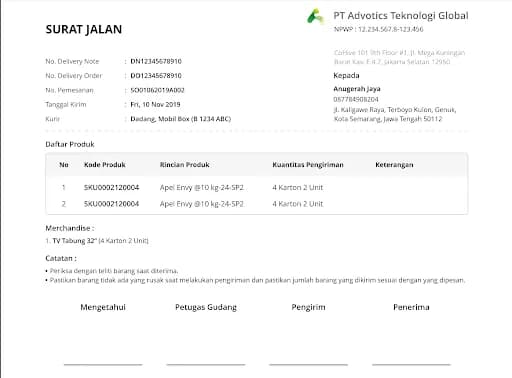
Task: Click the Merchandise label
Action: point(70,228)
